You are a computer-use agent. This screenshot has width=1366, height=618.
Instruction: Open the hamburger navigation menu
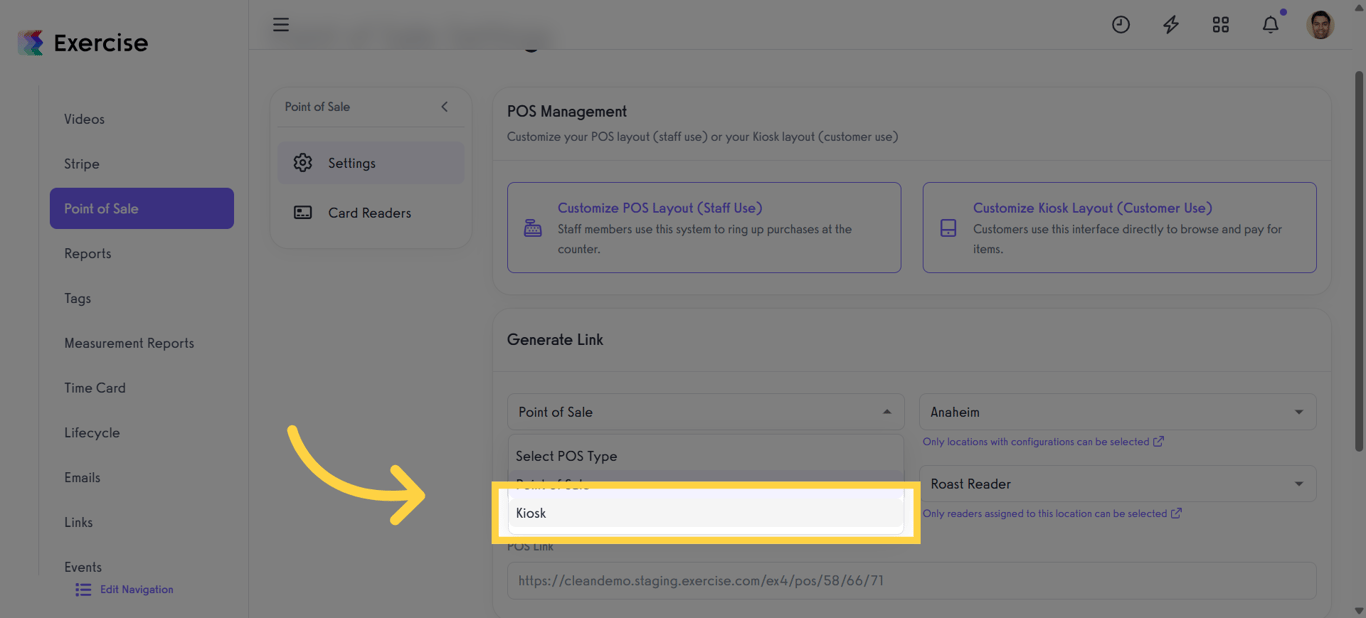[281, 25]
